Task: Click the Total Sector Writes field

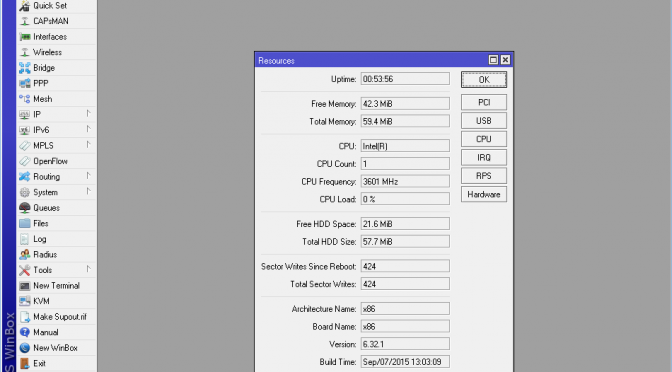Action: pos(405,284)
